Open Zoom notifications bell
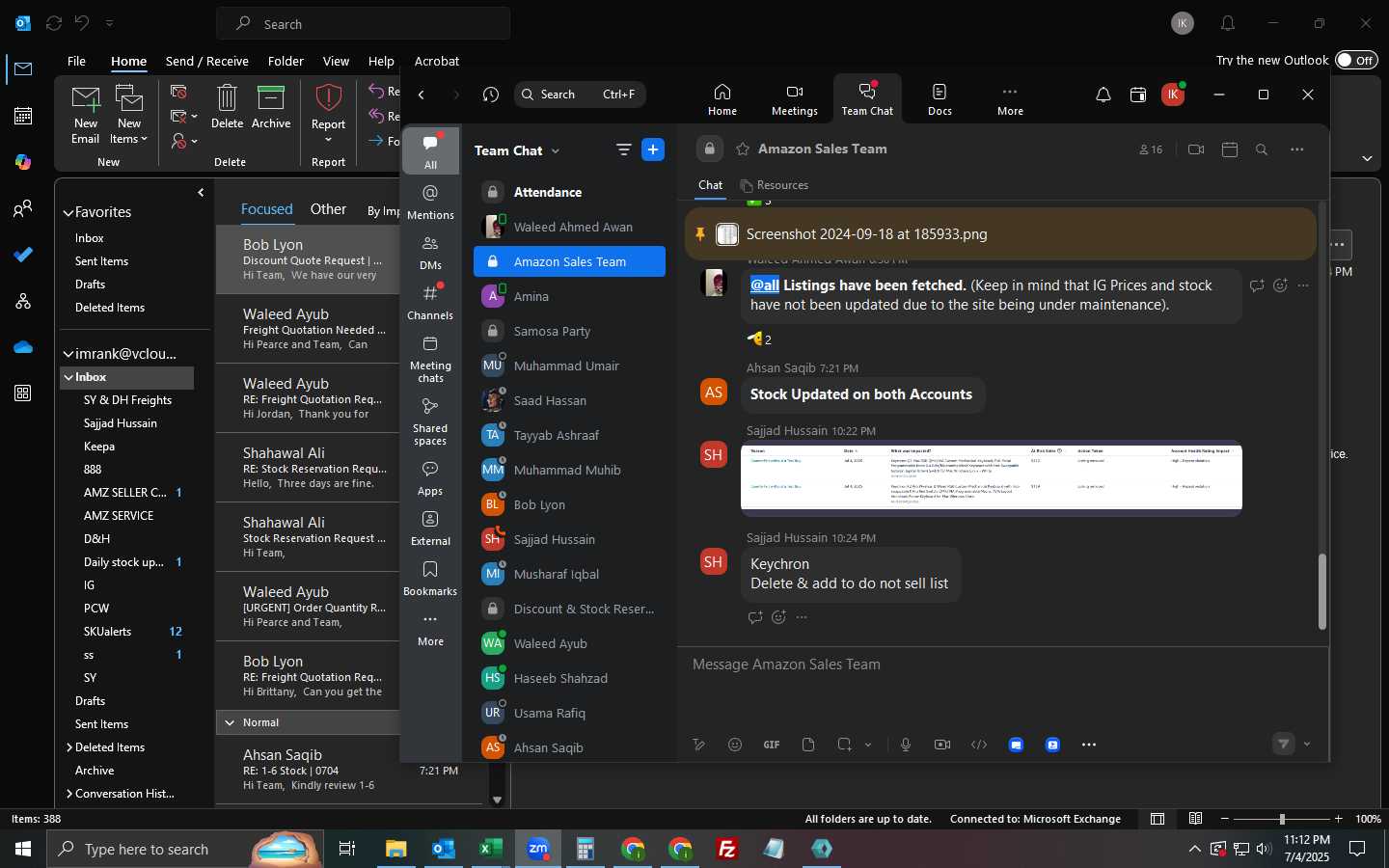 [x=1103, y=95]
